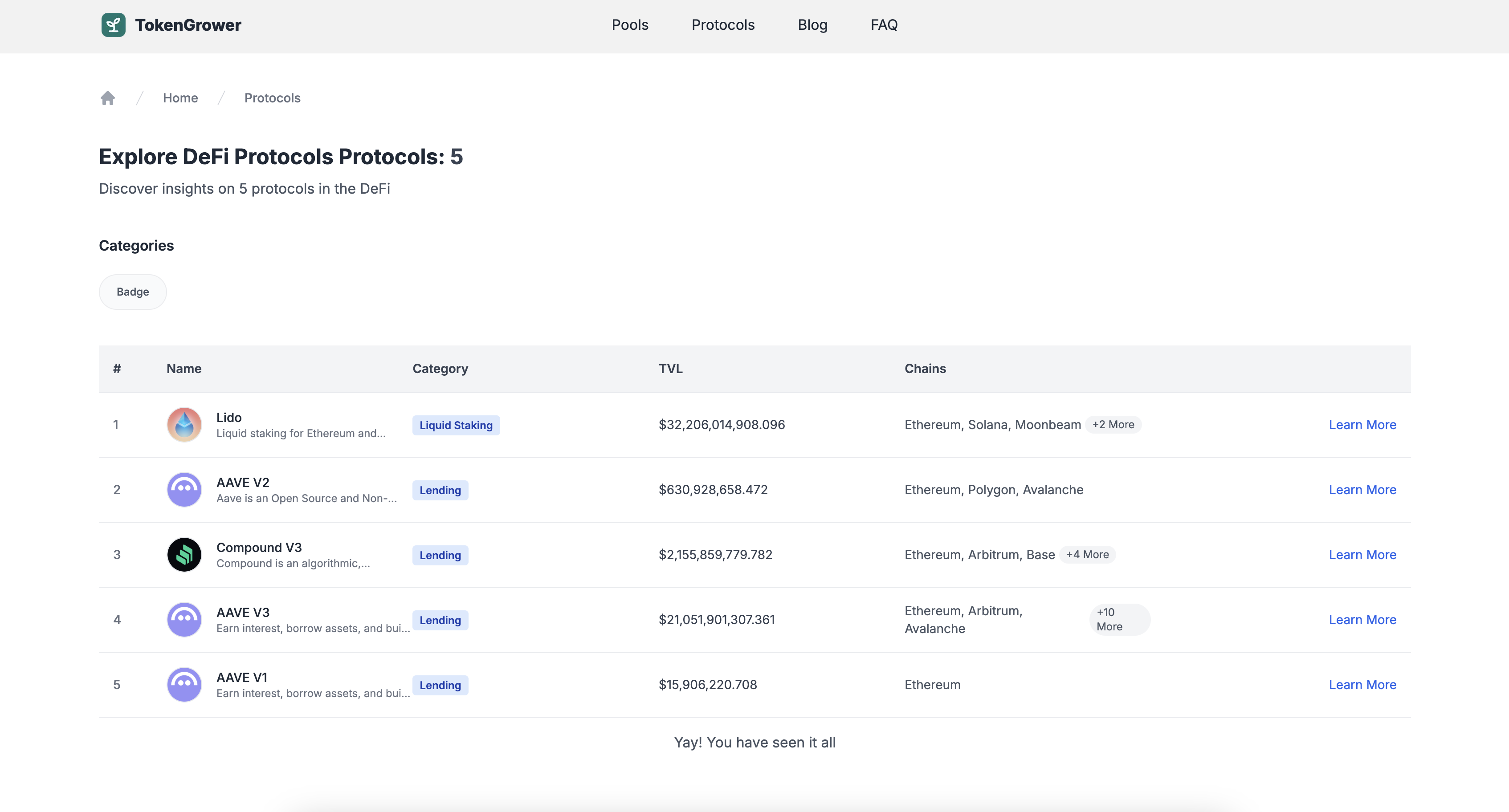Click 'Ethereum, Arbitrum, Base' chains text
Screen dimensions: 1509x812
coord(979,554)
